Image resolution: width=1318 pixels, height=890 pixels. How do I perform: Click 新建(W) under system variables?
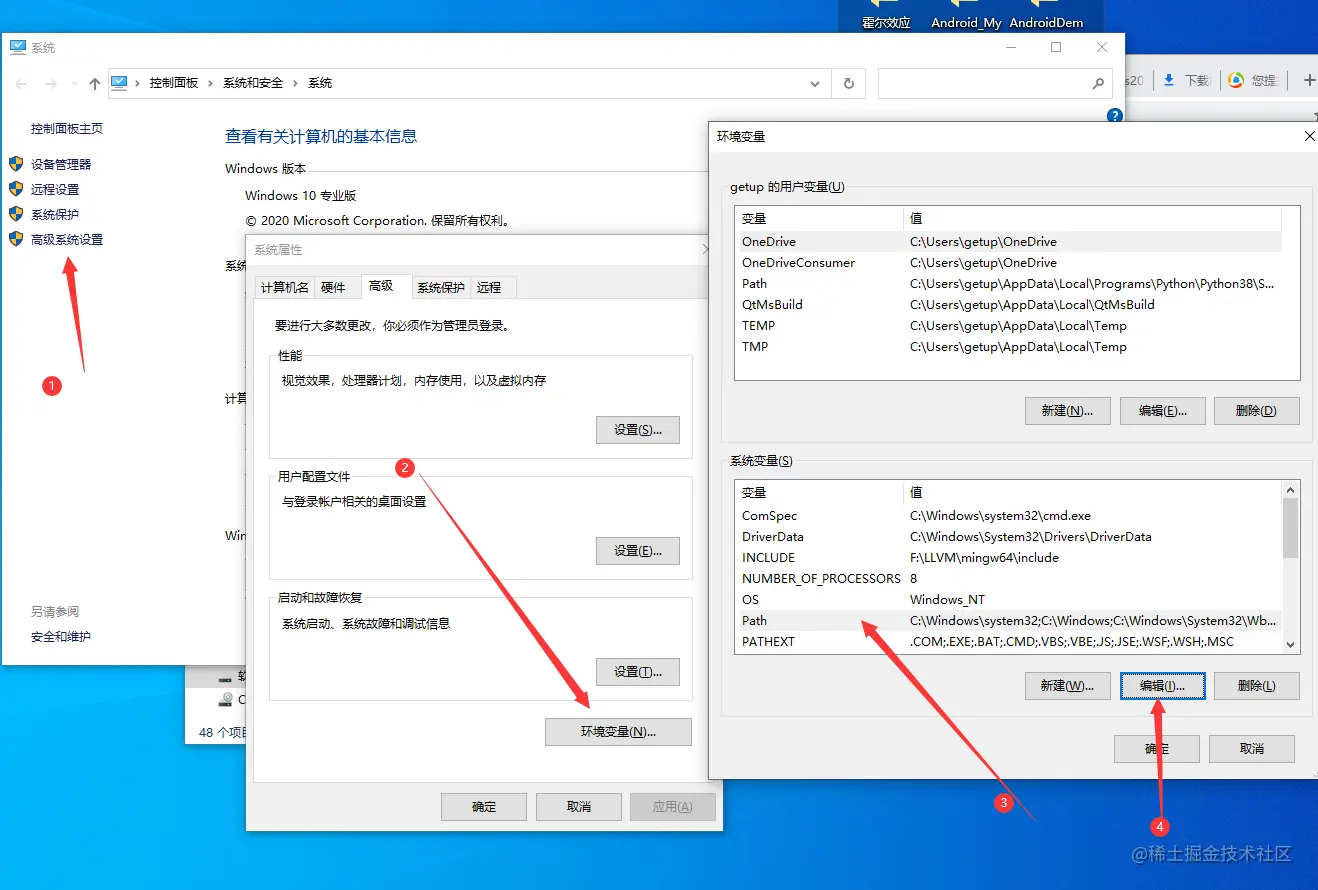[1068, 686]
